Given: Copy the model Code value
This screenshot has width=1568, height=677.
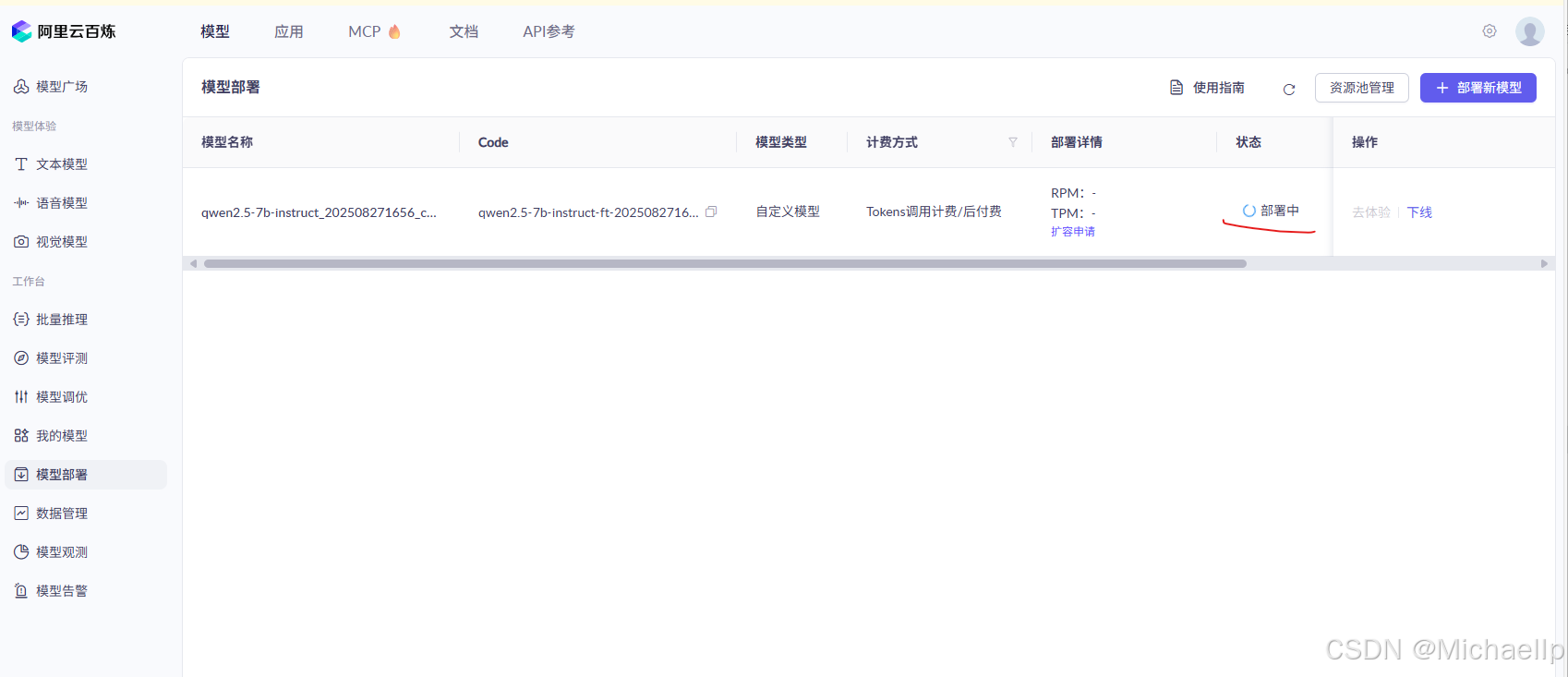Looking at the screenshot, I should pos(711,212).
